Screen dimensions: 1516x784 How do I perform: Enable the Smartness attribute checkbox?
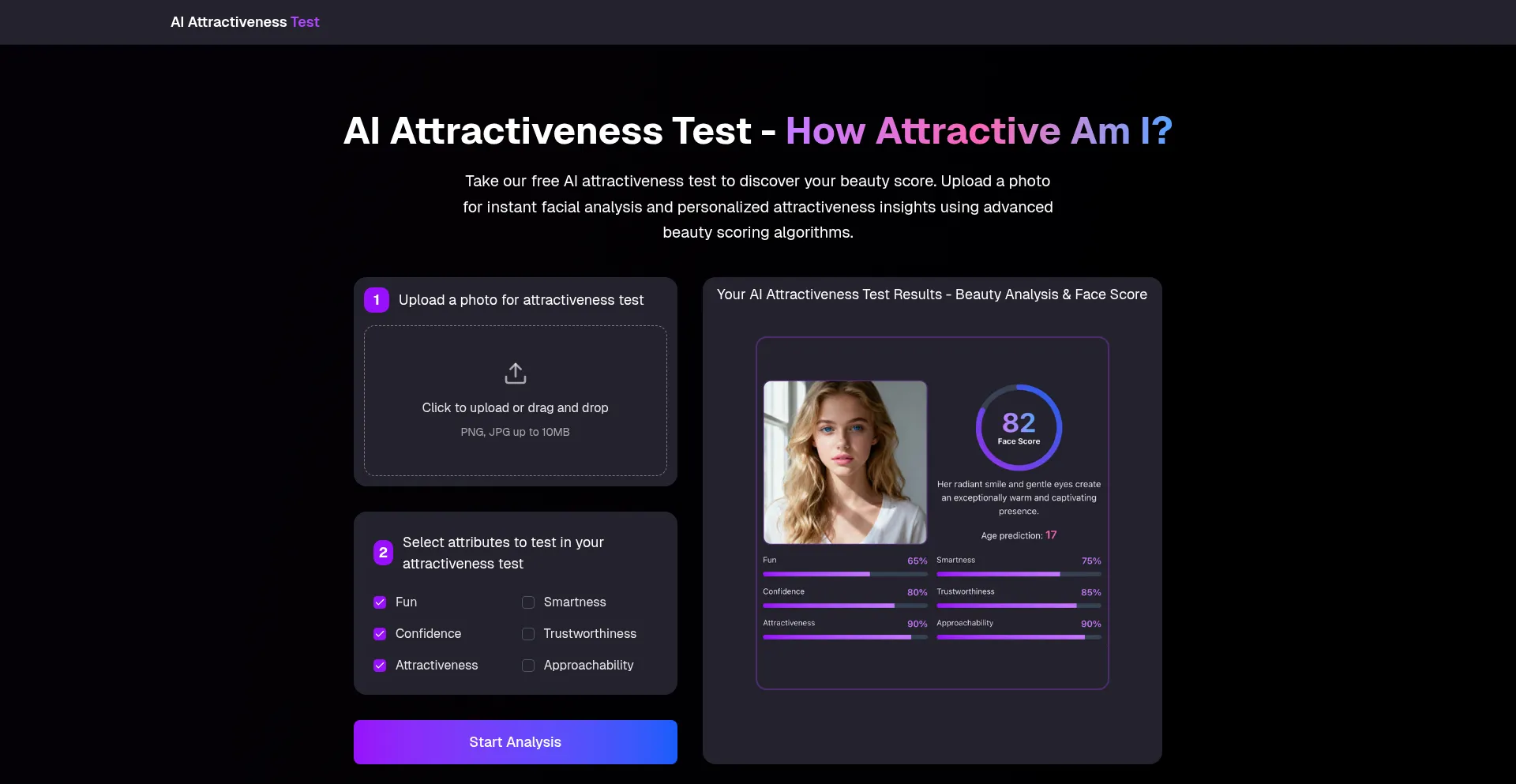[x=528, y=602]
